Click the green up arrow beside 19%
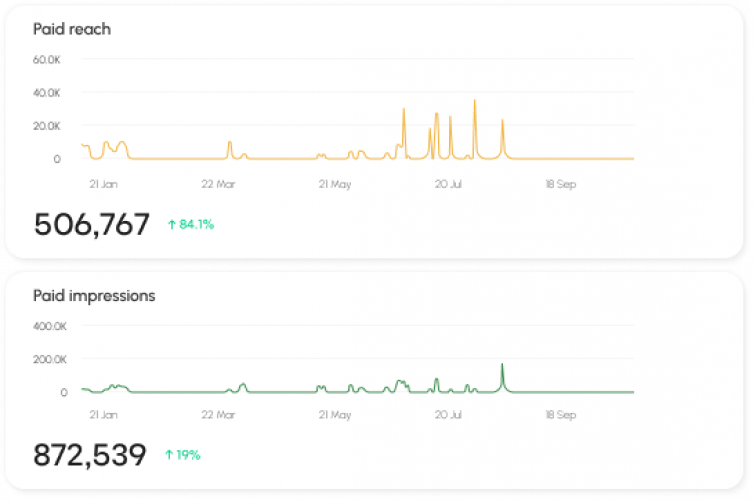753x500 pixels. pyautogui.click(x=169, y=455)
